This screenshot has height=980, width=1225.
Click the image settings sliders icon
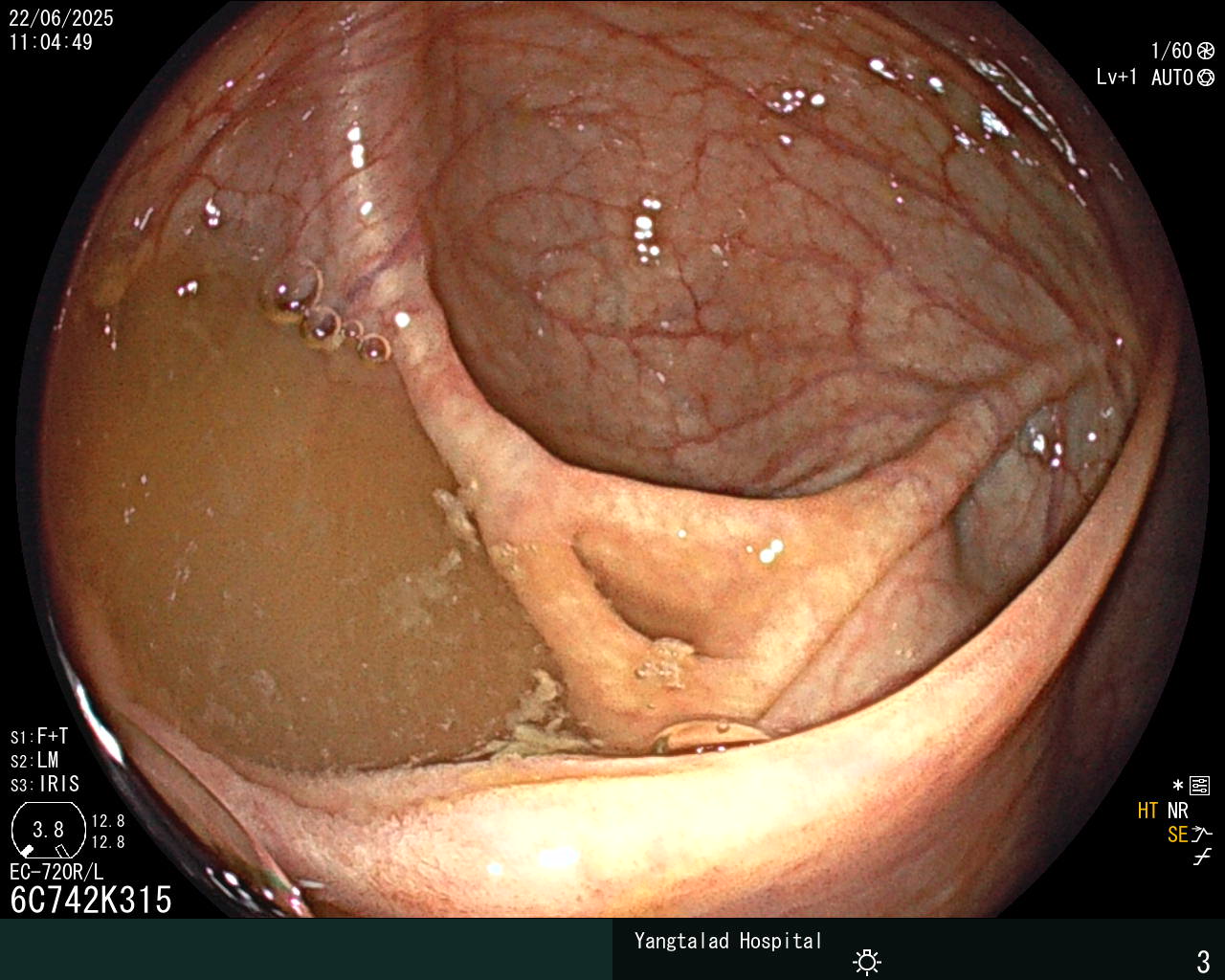(1199, 786)
